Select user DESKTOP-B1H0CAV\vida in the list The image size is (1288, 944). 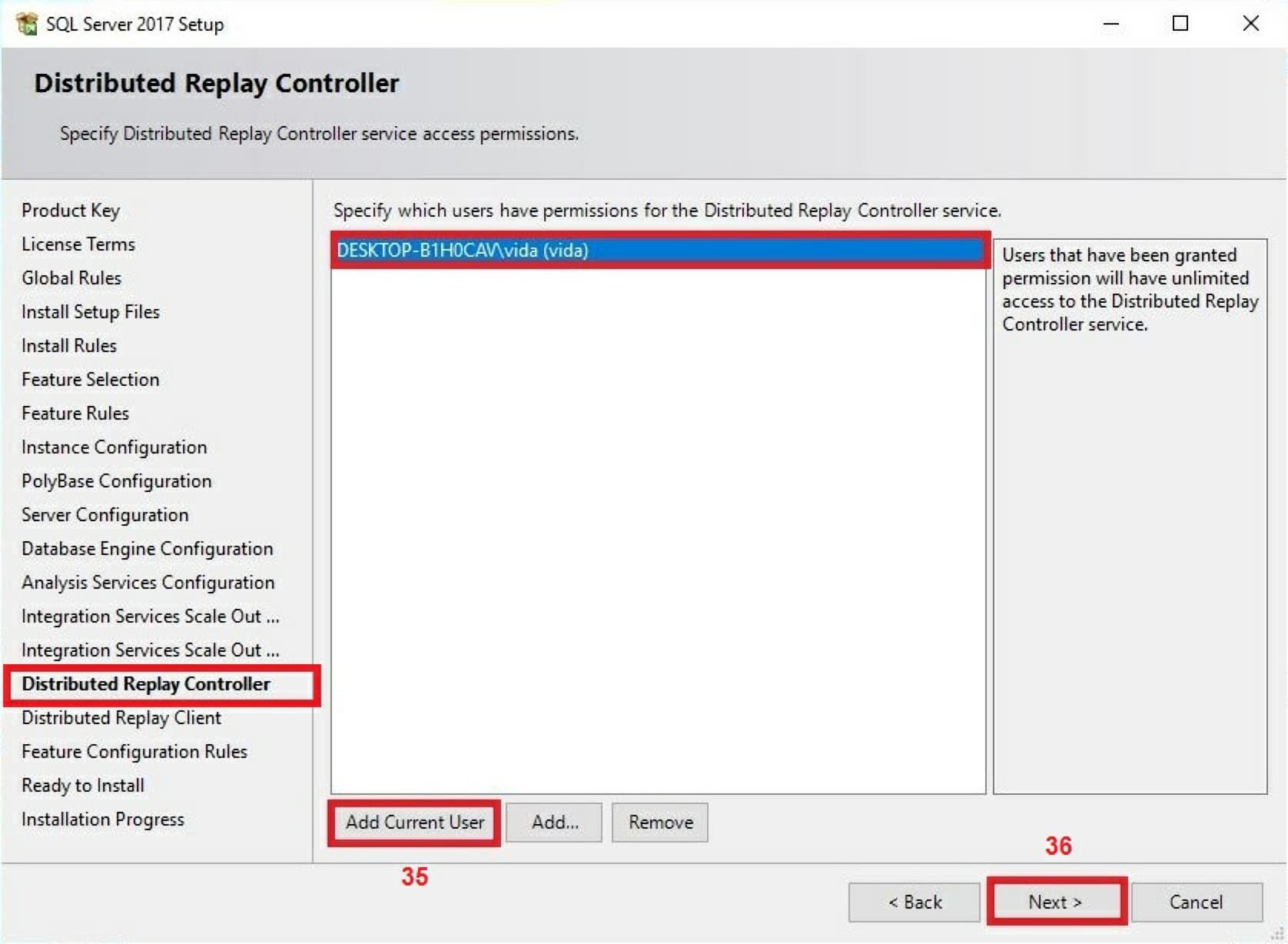[659, 251]
